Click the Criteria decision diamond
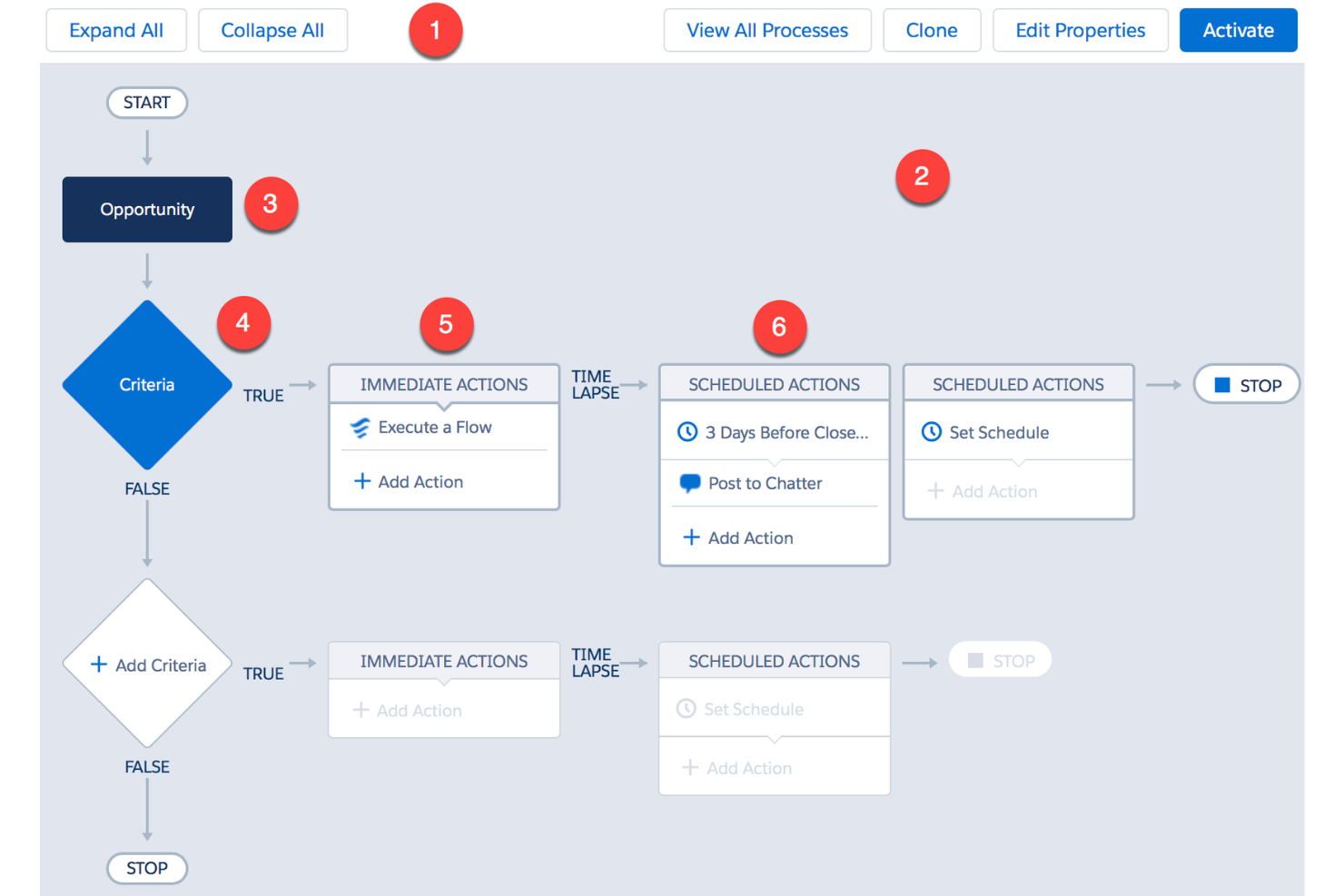 pyautogui.click(x=146, y=384)
